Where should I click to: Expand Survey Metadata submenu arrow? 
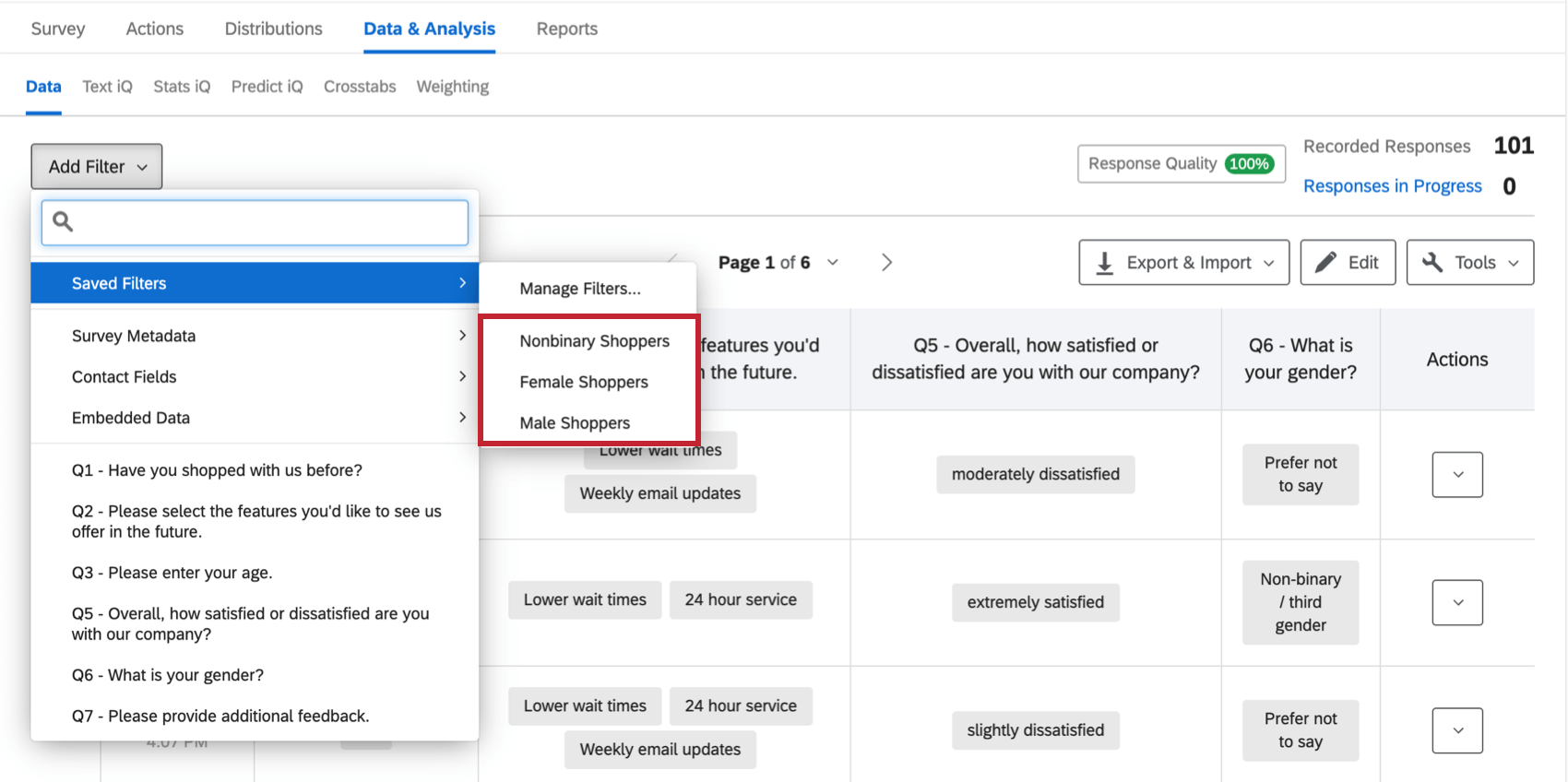462,336
